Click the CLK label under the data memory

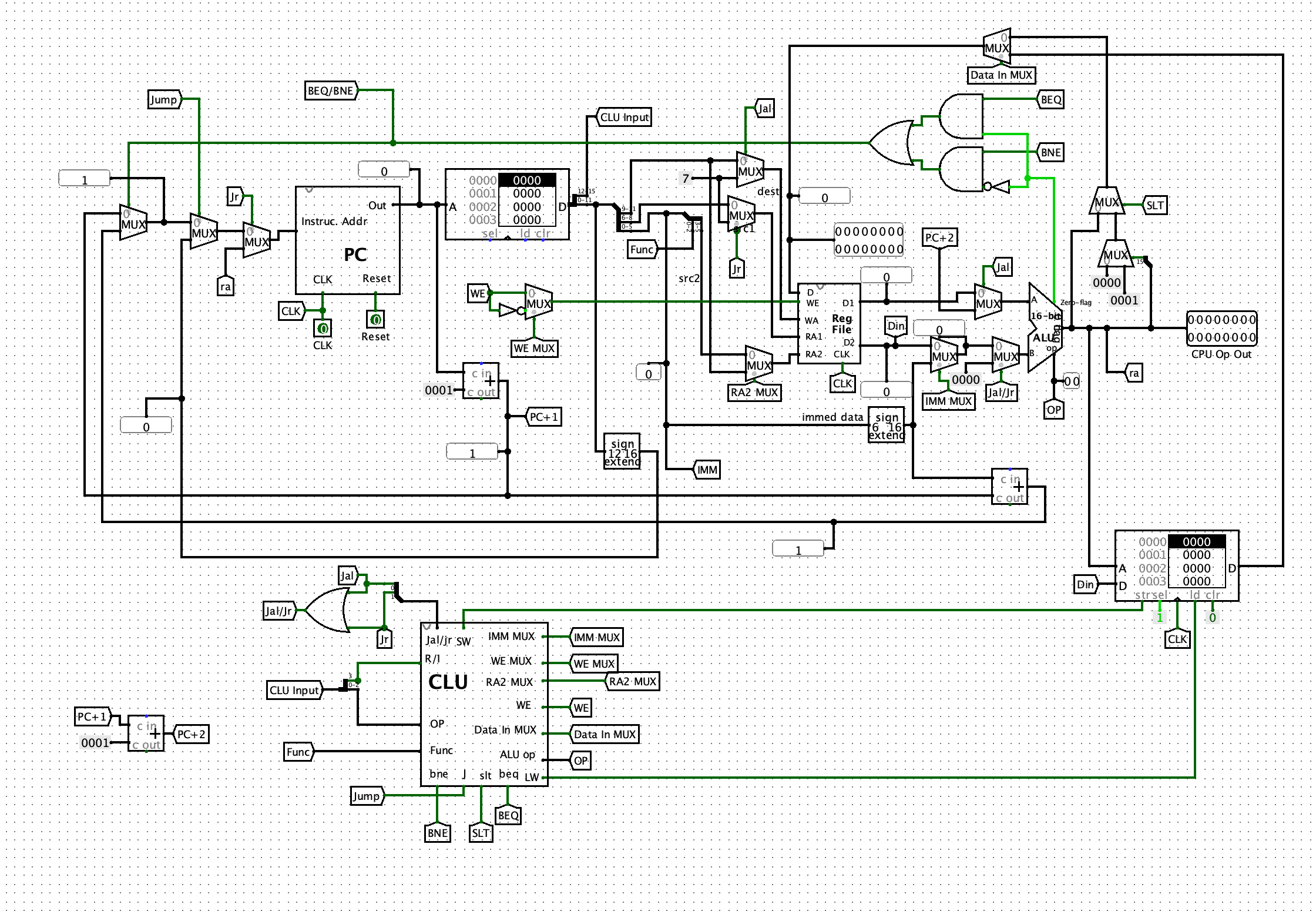pos(1177,639)
